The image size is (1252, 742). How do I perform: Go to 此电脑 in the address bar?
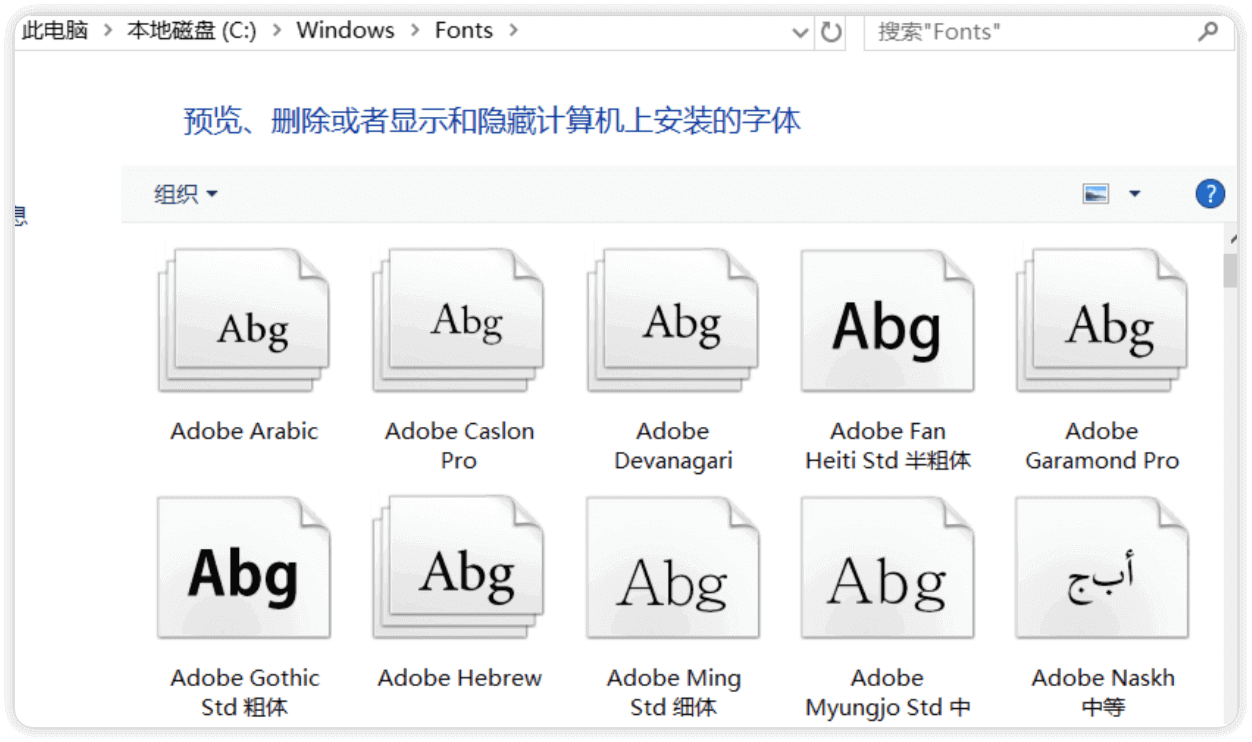55,31
